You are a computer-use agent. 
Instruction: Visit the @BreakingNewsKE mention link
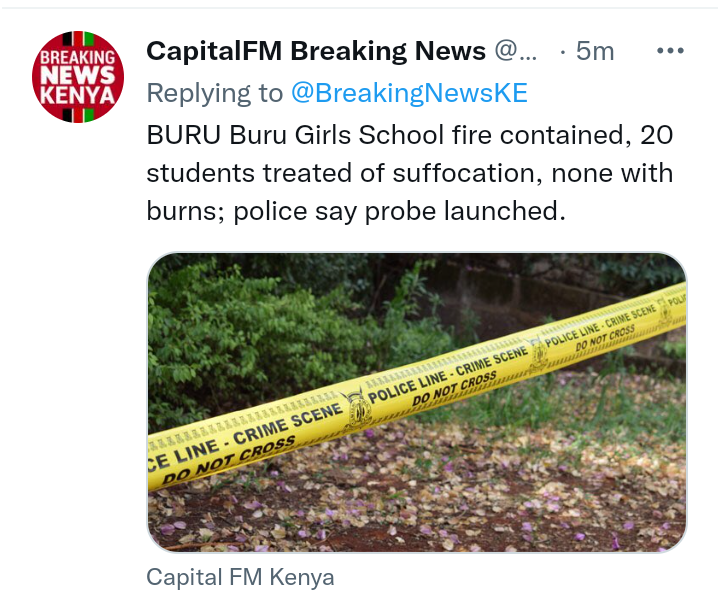click(409, 93)
